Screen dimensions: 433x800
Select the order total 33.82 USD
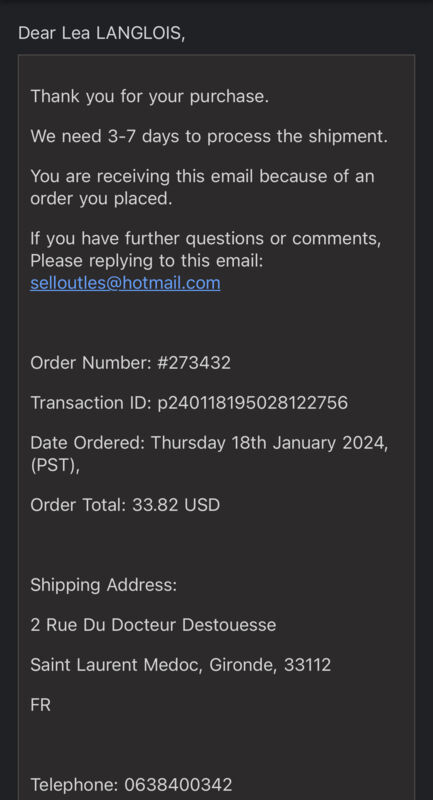[x=176, y=505]
